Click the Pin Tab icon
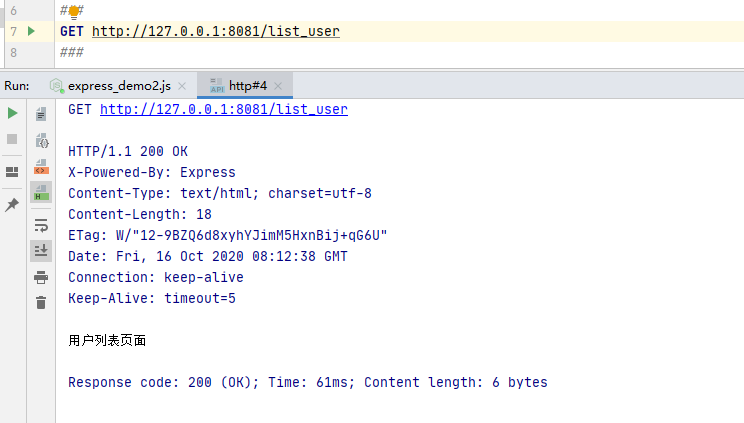Viewport: 744px width, 423px height. tap(13, 205)
